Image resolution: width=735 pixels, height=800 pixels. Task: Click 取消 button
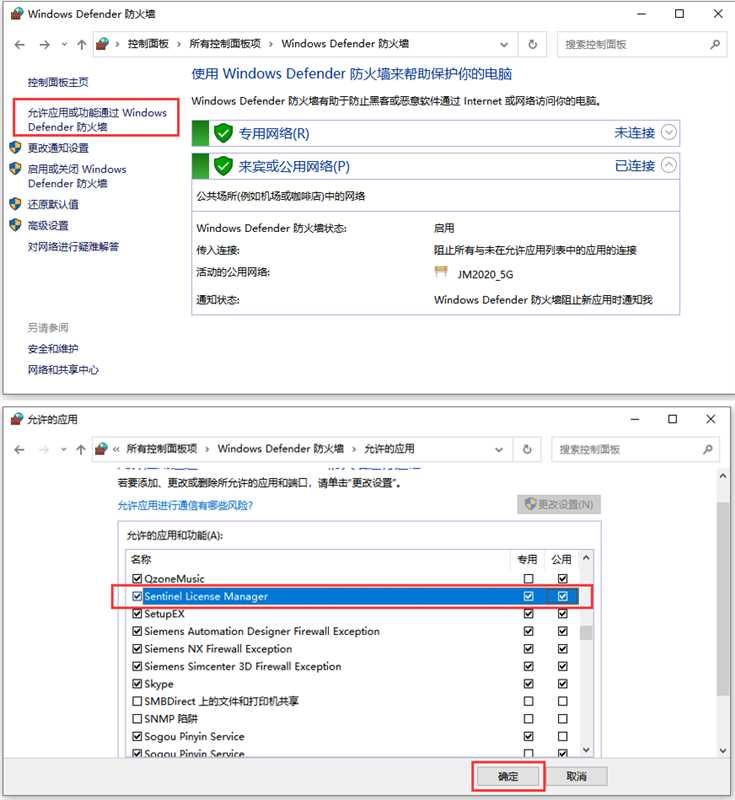coord(577,777)
